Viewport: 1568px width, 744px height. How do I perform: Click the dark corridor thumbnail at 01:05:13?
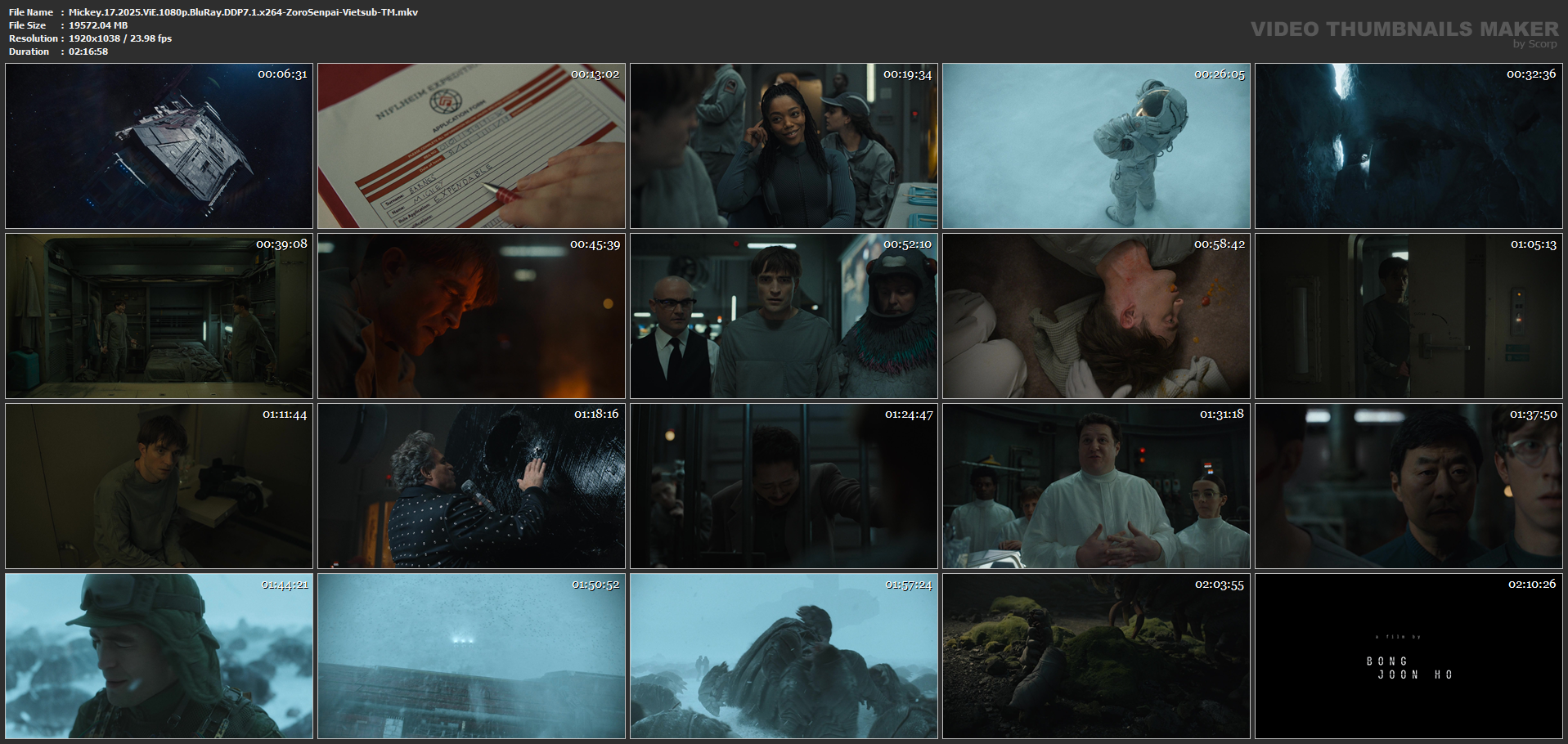pyautogui.click(x=1409, y=316)
